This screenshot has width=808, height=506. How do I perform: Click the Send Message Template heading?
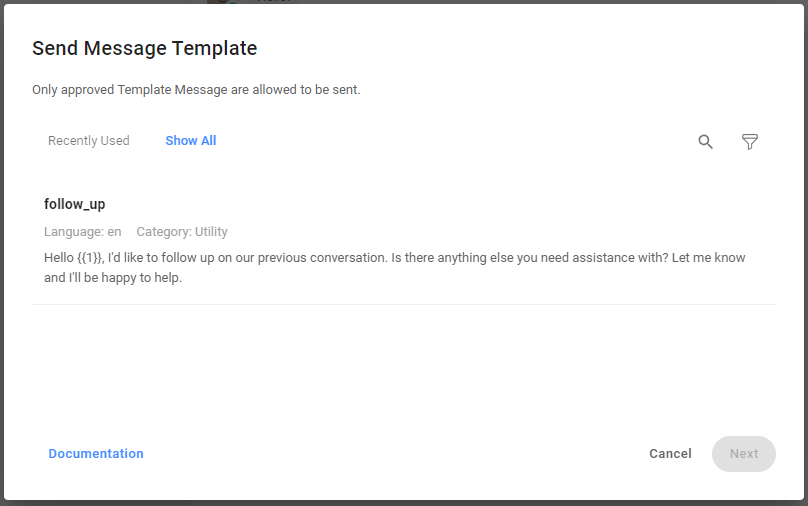[x=145, y=48]
